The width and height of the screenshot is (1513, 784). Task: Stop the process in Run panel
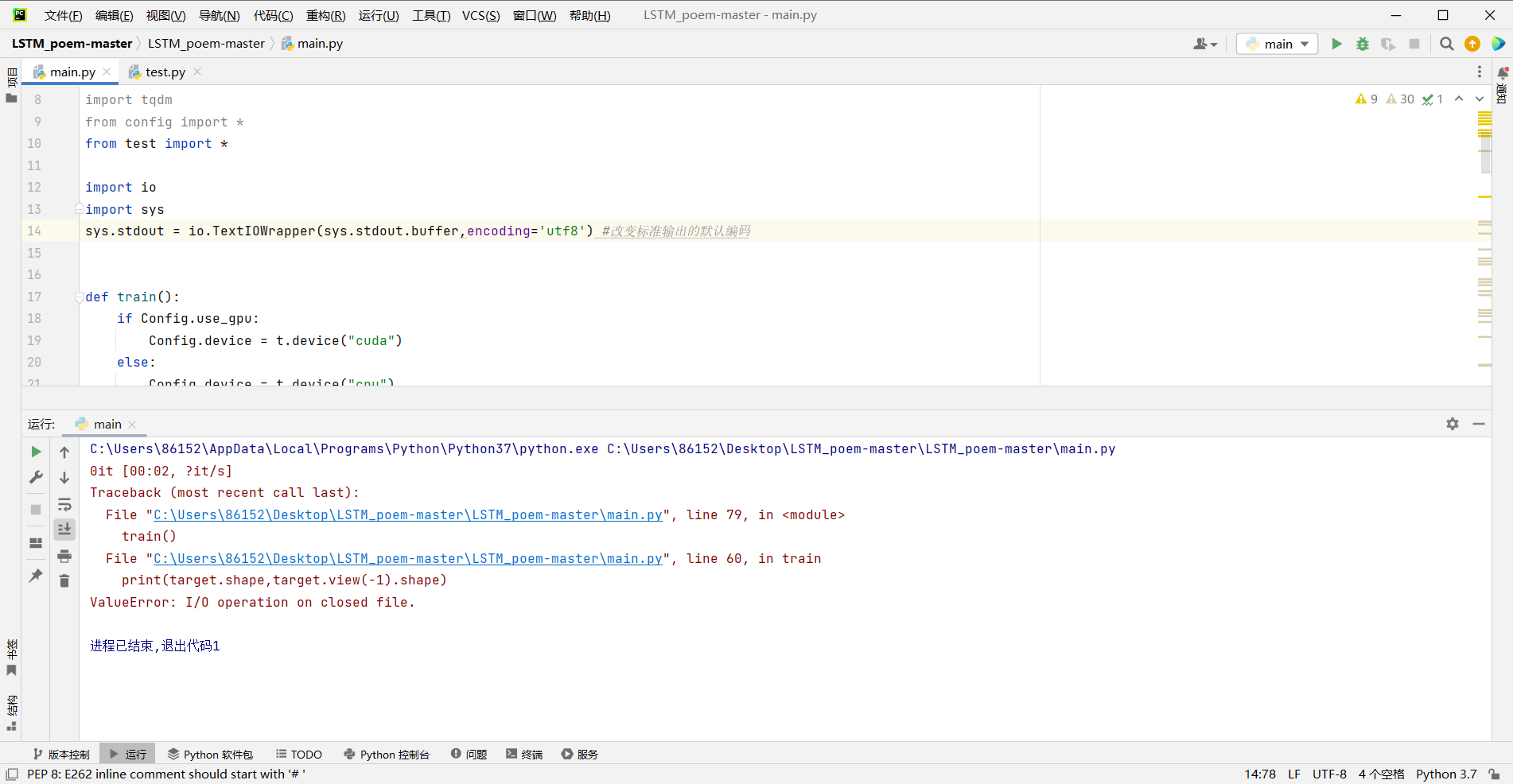click(x=36, y=510)
